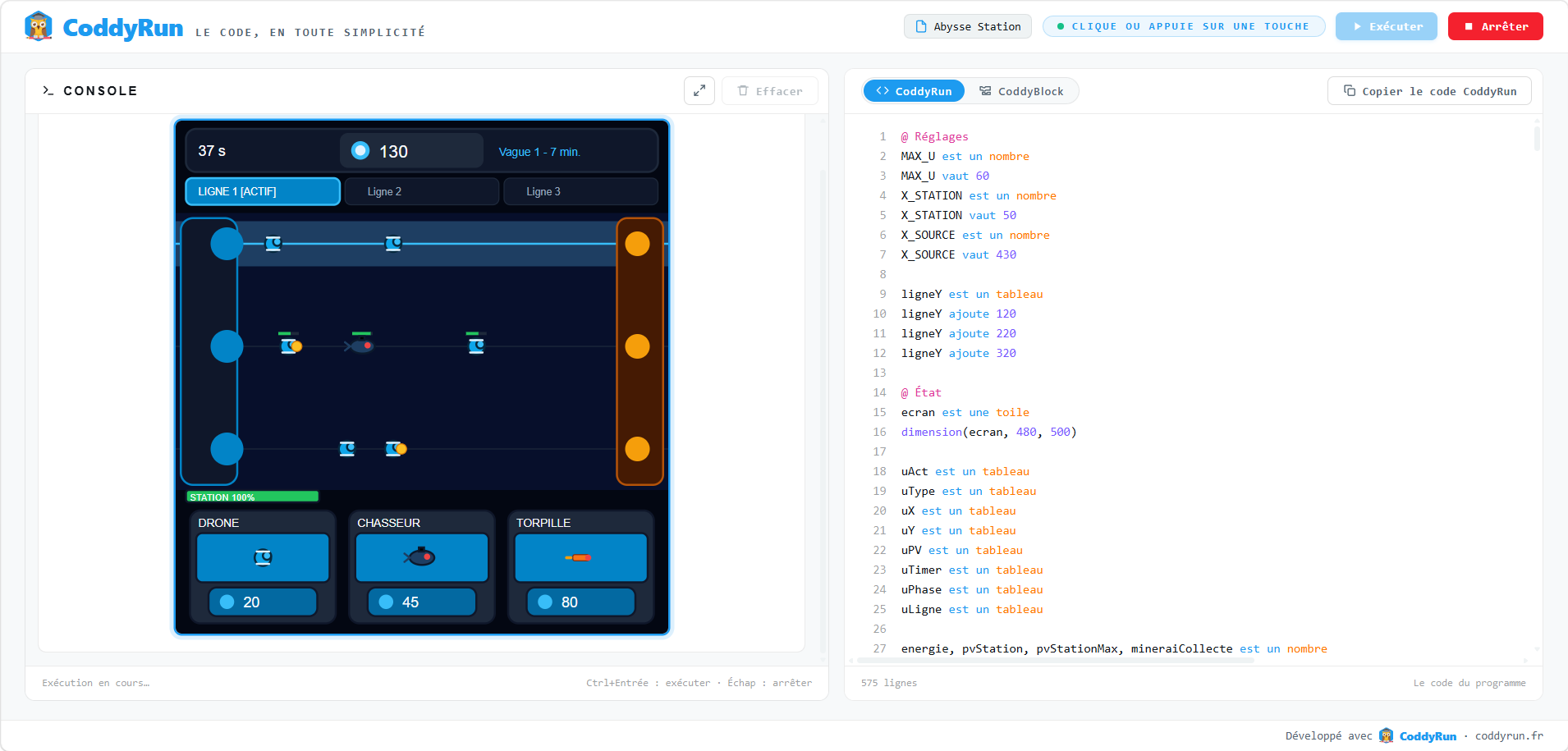
Task: Select the Torpille unit icon
Action: (x=580, y=557)
